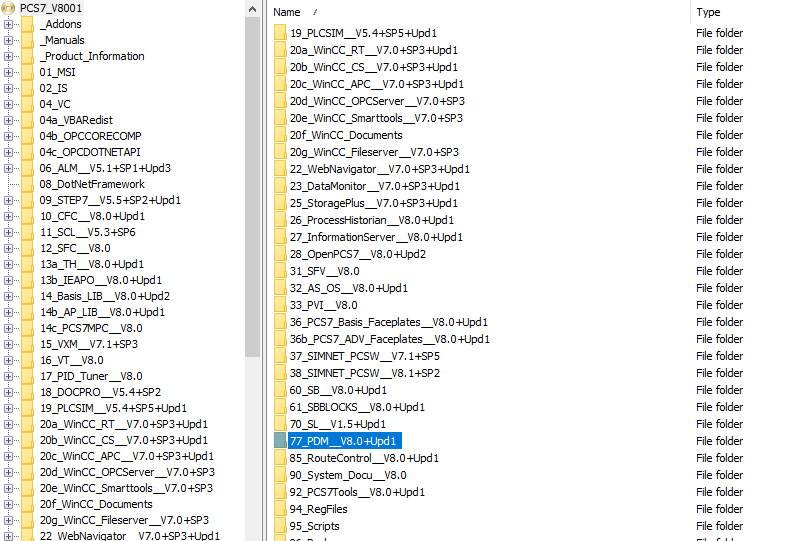Select 36b_PCS7_ADV_Faceplates__V8.0+Upd1 in file list
This screenshot has height=541, width=797.
coord(390,339)
